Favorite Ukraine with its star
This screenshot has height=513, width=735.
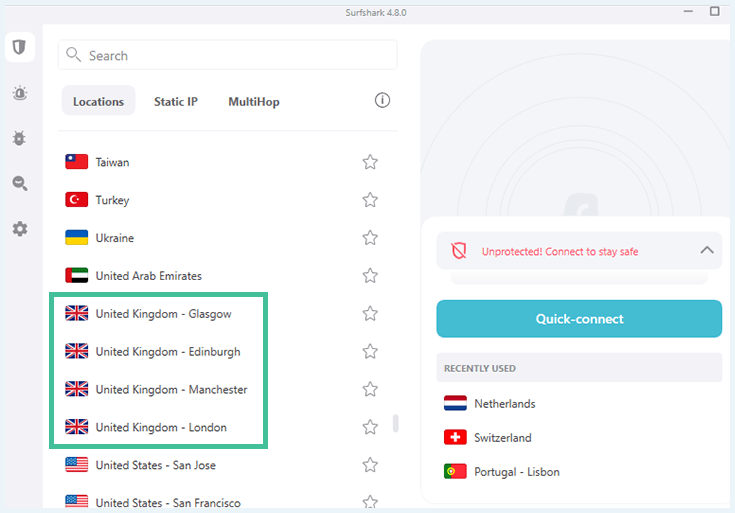(370, 238)
